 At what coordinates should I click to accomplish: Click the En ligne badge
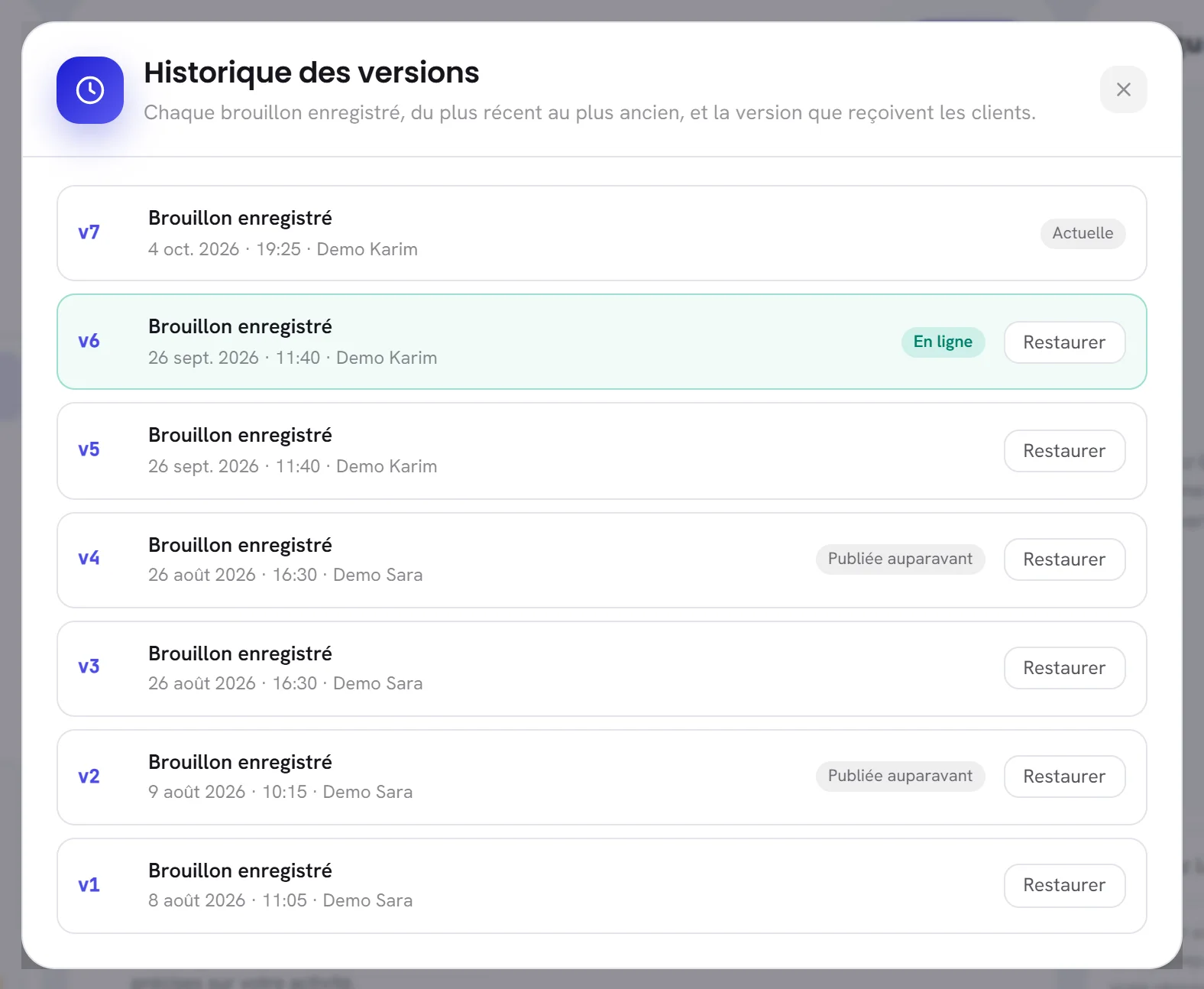pos(943,342)
